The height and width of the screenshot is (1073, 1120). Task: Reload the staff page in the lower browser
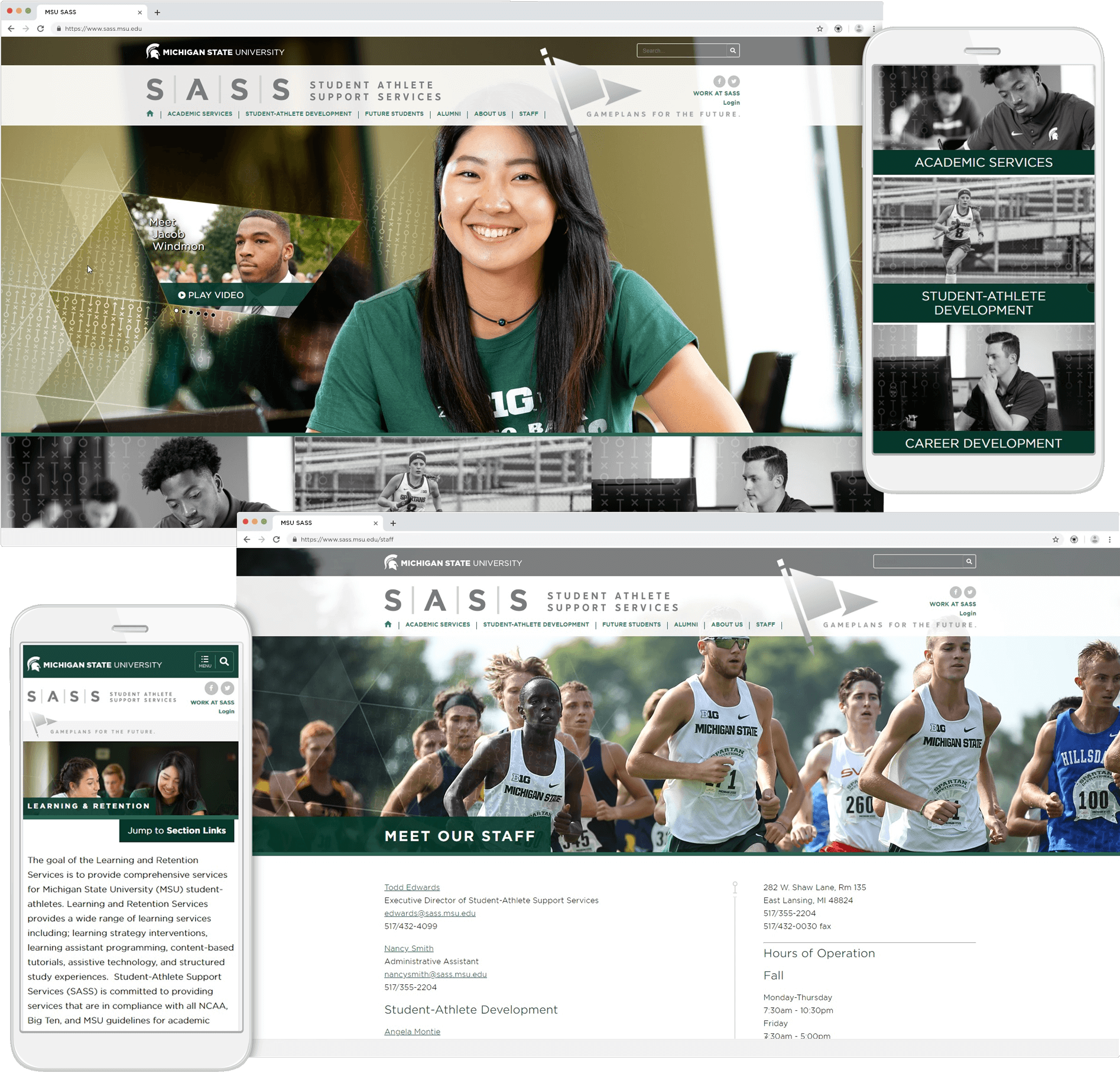click(276, 539)
